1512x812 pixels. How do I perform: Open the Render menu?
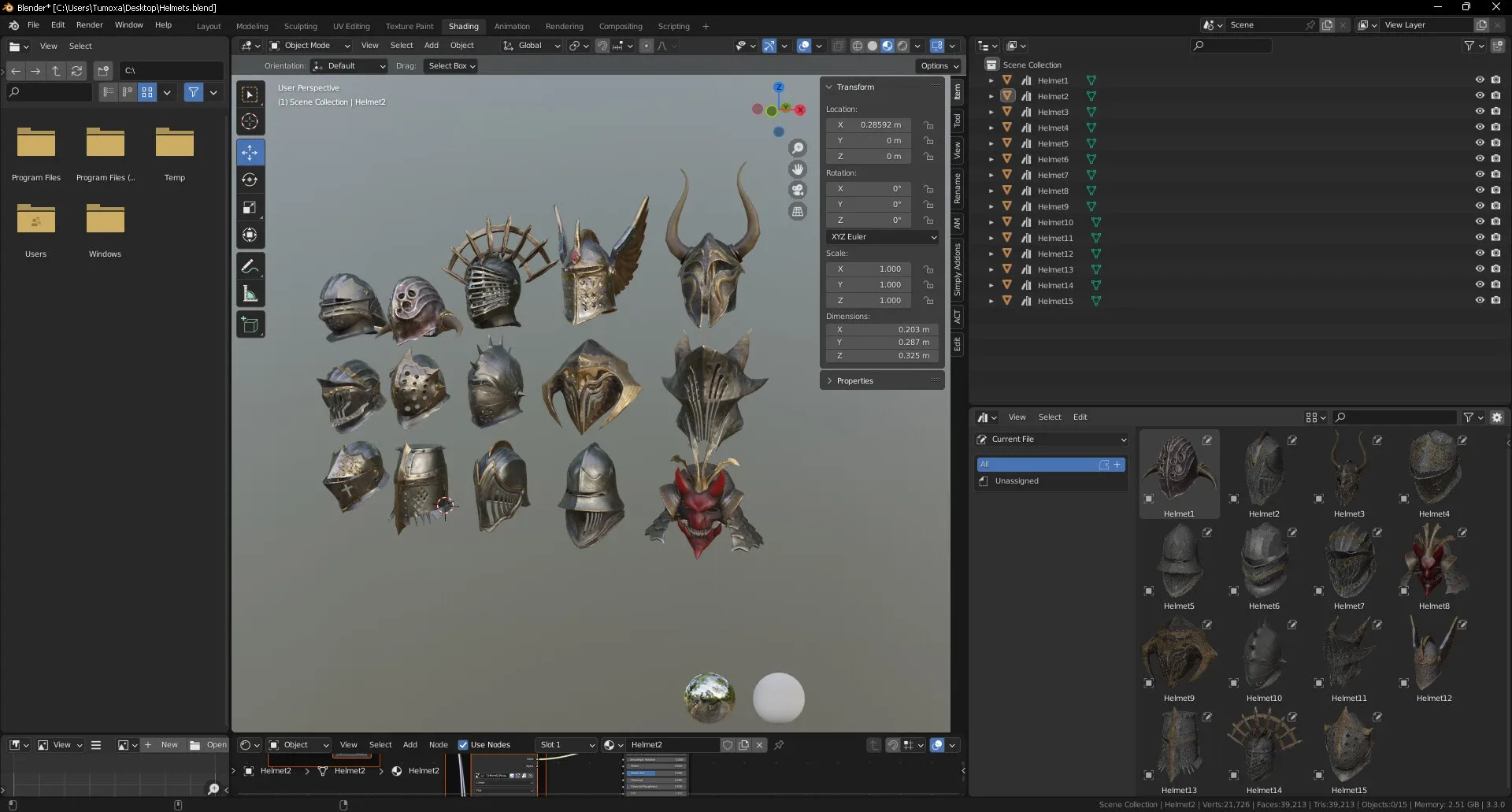pyautogui.click(x=89, y=25)
